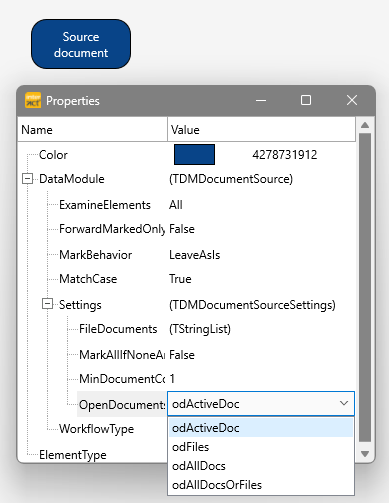
Task: Click the ForwardMarkedOnly False value
Action: 182,229
